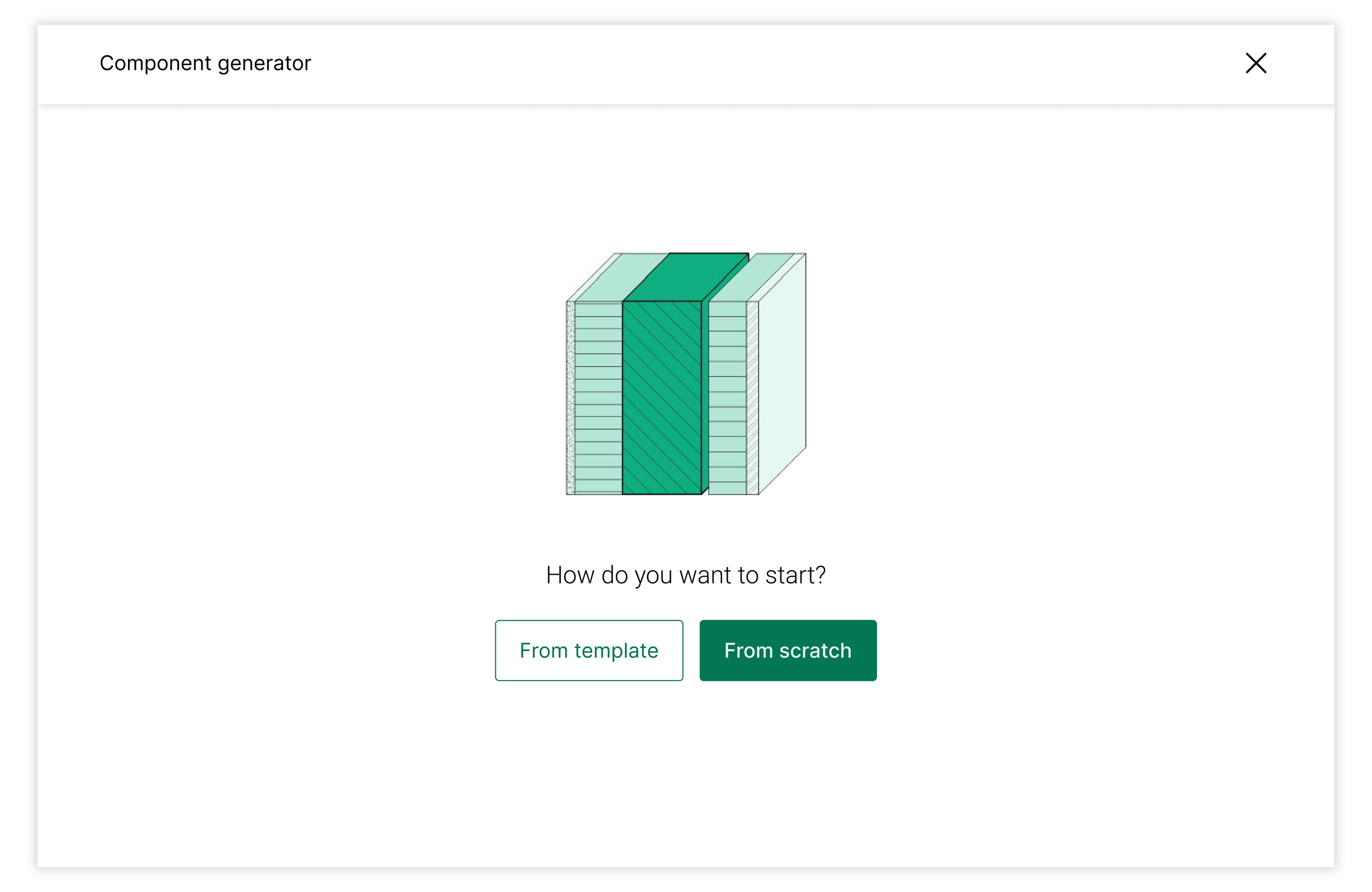
Task: Click the thin diagonally hatched layer
Action: pyautogui.click(x=752, y=398)
